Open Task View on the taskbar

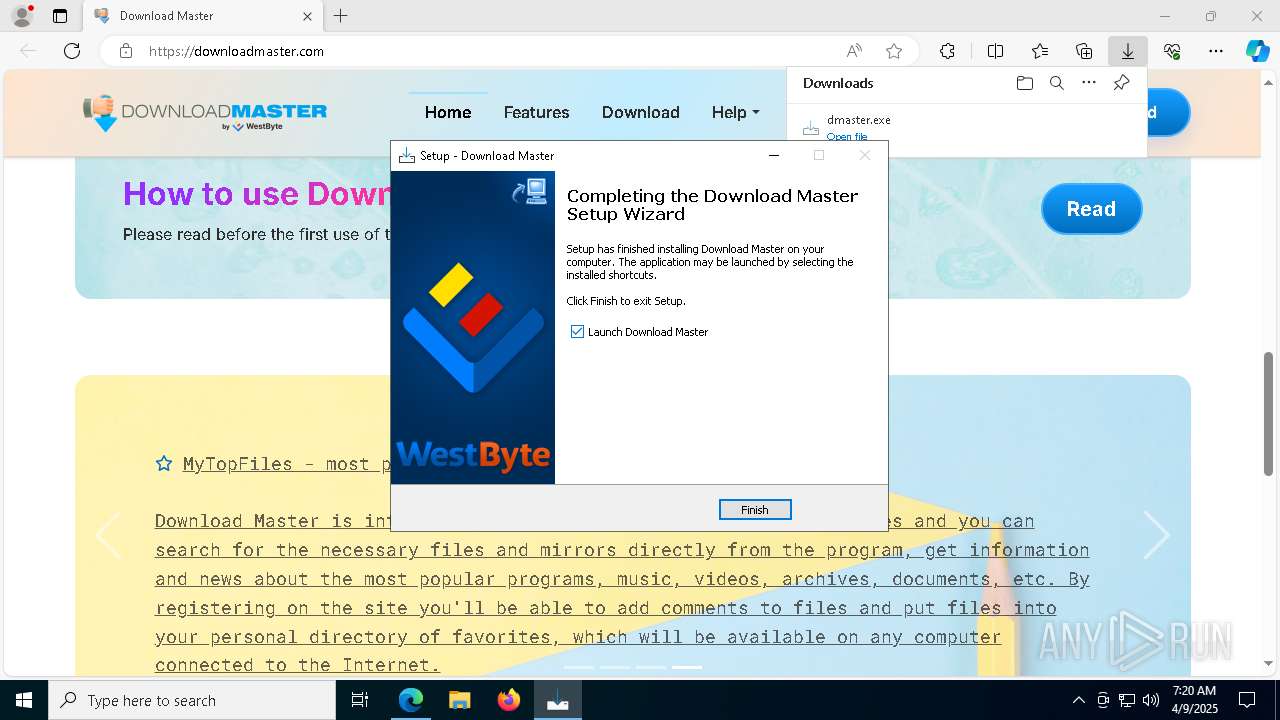360,700
